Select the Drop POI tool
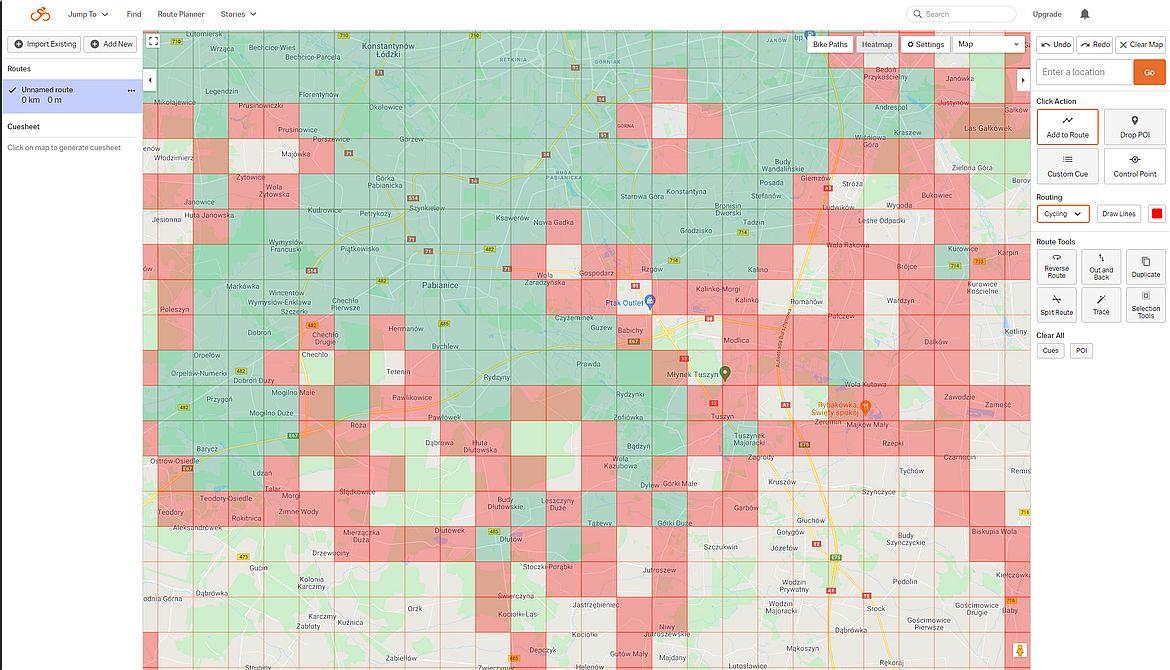Image resolution: width=1170 pixels, height=670 pixels. (x=1134, y=127)
